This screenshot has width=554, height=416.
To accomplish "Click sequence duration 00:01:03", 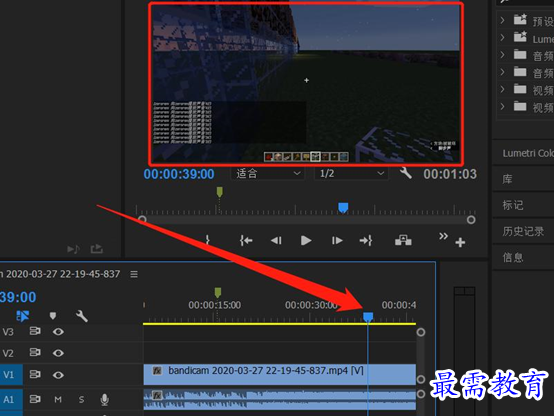I will point(450,174).
